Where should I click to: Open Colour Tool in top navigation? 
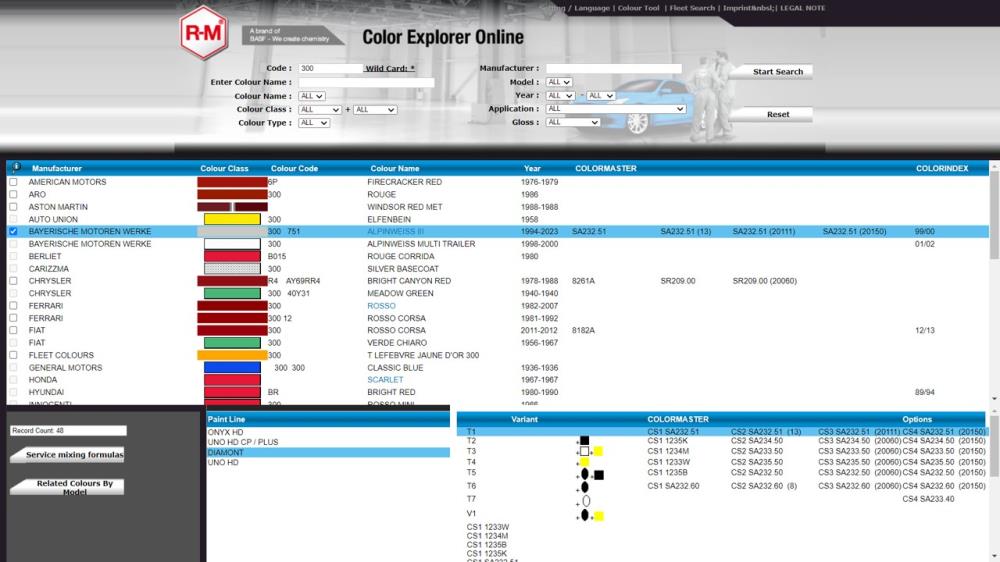click(x=638, y=8)
